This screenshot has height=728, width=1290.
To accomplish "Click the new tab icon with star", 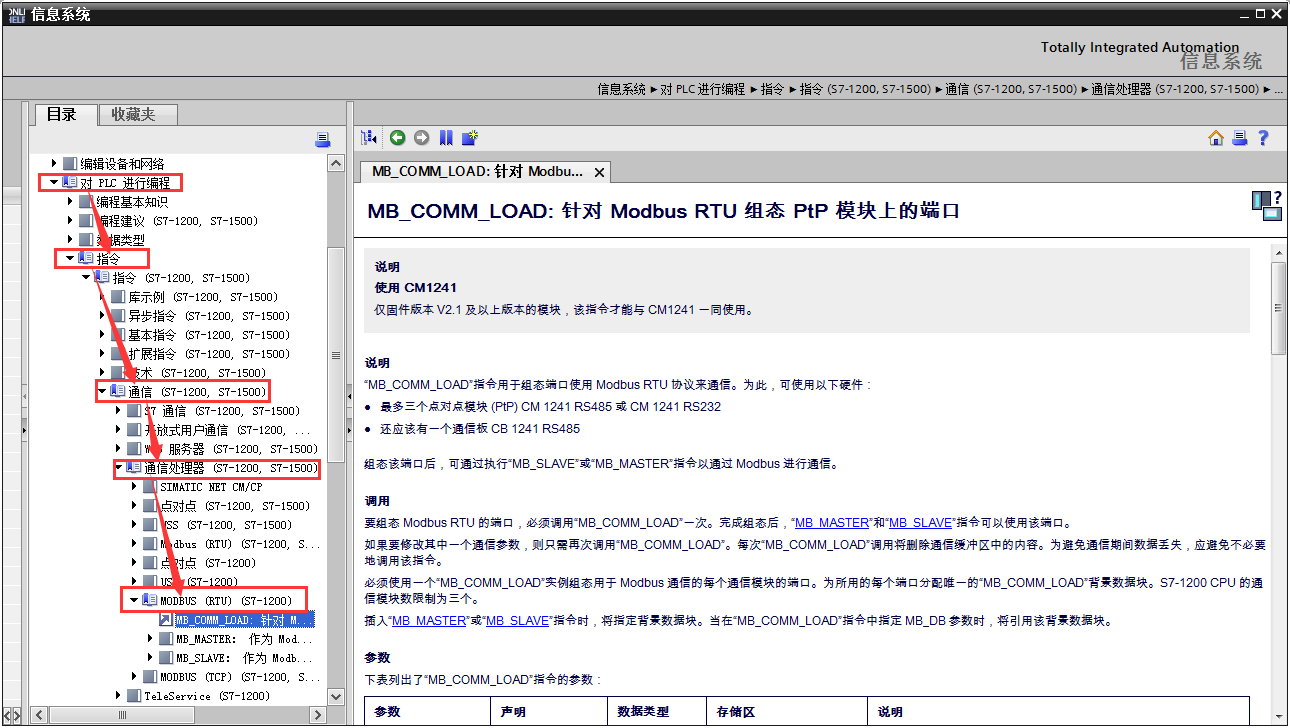I will pos(469,137).
